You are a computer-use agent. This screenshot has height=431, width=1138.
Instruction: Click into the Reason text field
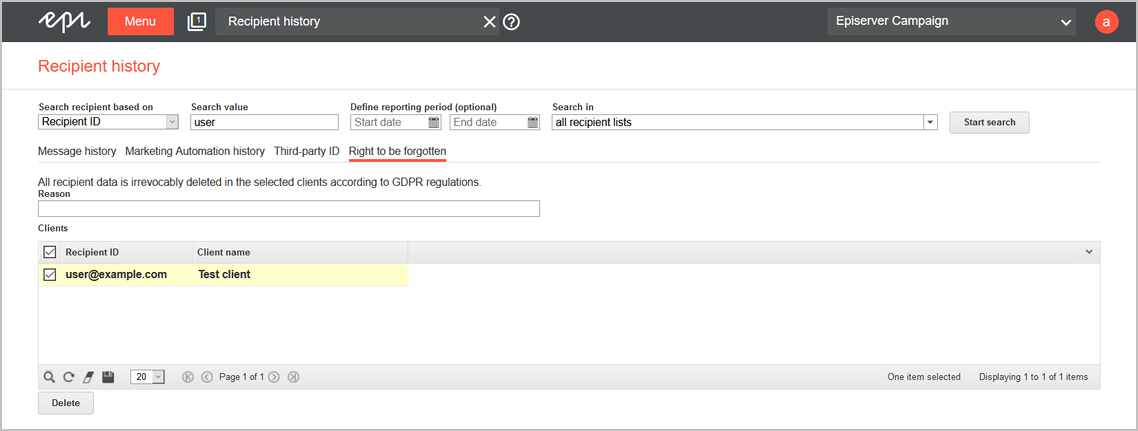(288, 209)
